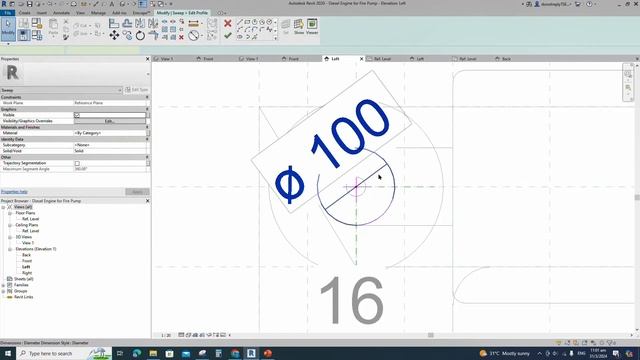Click the Windows search box
Screen dimensions: 640x360
[64, 353]
